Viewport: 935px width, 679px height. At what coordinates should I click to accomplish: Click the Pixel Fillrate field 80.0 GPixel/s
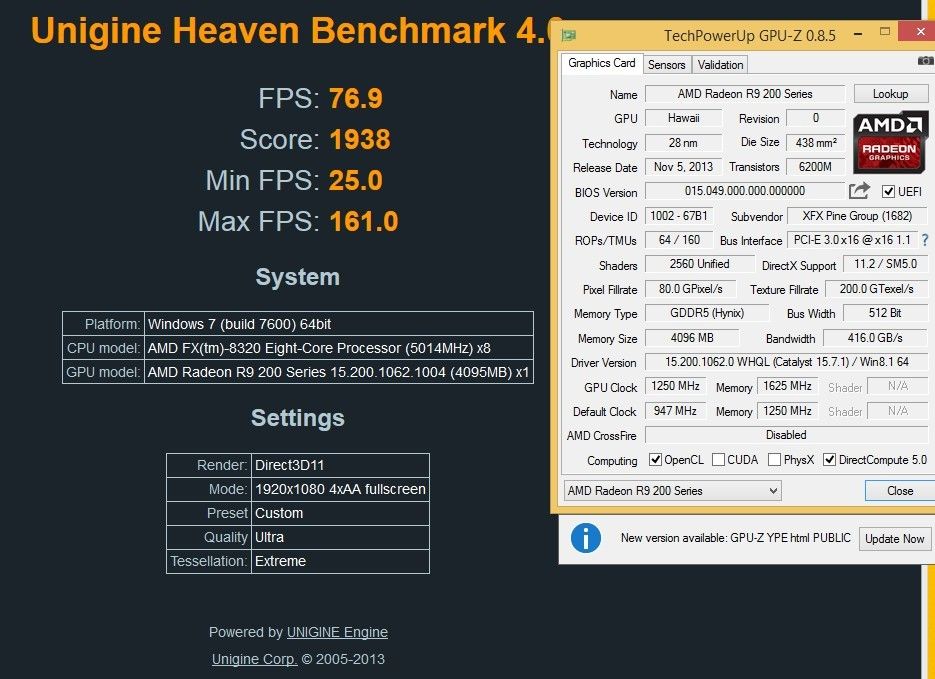coord(691,289)
